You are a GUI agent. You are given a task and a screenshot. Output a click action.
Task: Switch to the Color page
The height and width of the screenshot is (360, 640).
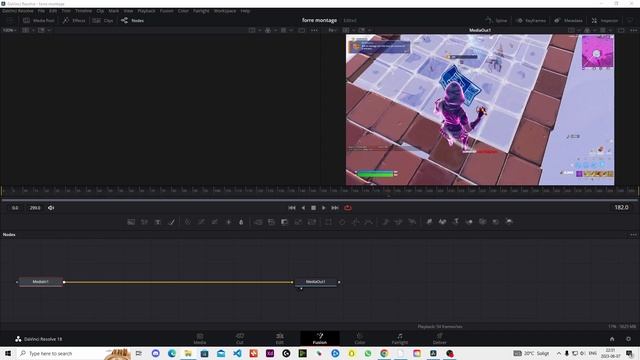pyautogui.click(x=360, y=339)
